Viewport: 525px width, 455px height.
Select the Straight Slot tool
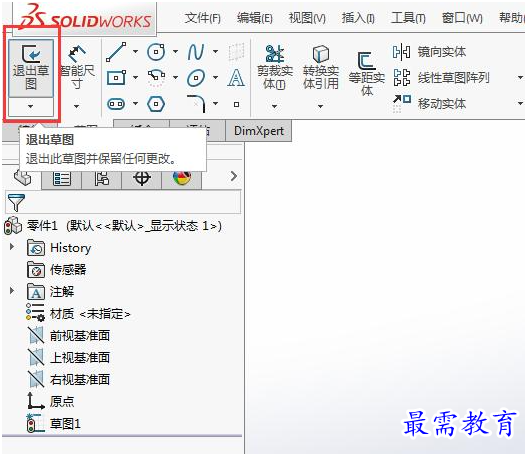click(x=116, y=104)
